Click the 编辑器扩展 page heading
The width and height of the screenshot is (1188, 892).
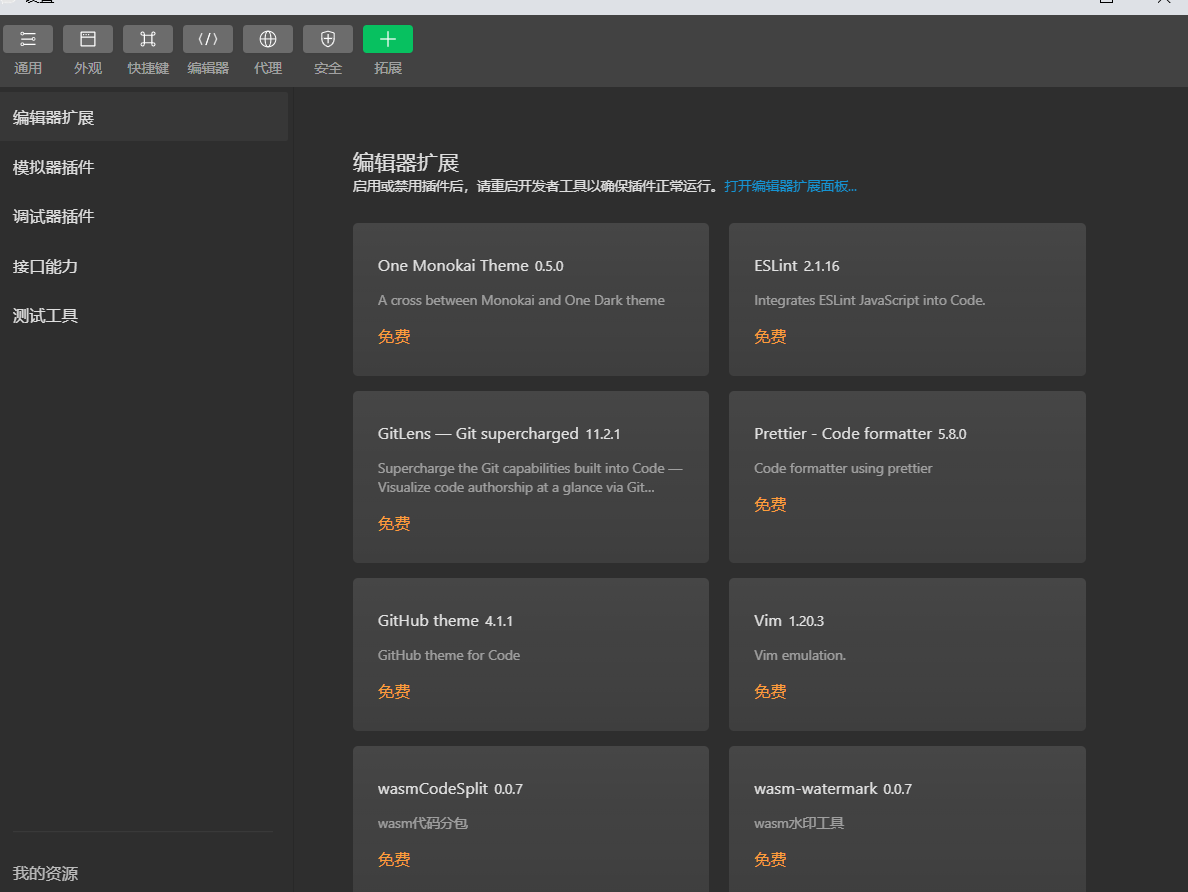(x=406, y=162)
